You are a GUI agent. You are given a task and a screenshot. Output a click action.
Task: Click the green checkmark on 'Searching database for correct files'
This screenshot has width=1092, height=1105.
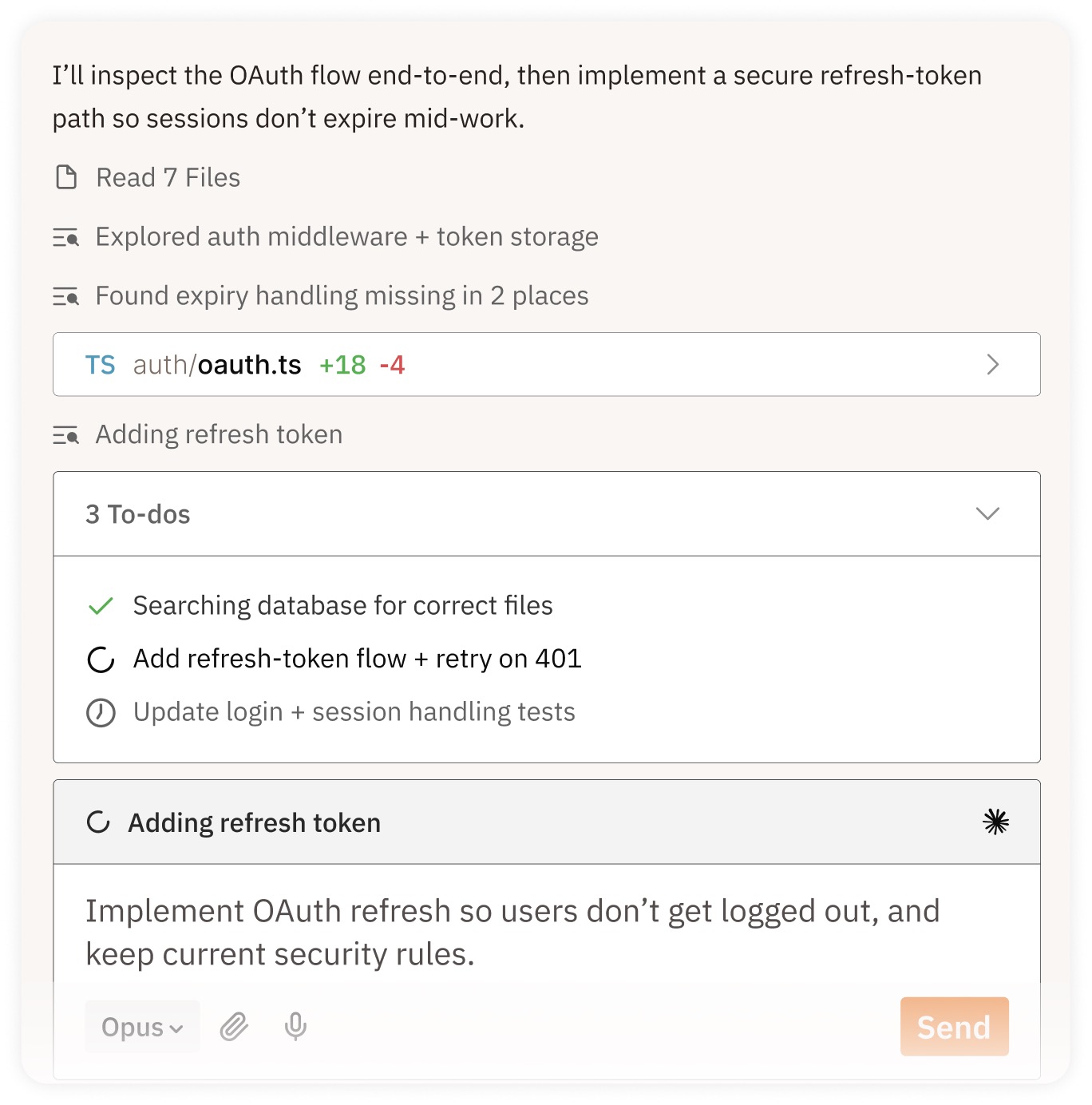(100, 605)
